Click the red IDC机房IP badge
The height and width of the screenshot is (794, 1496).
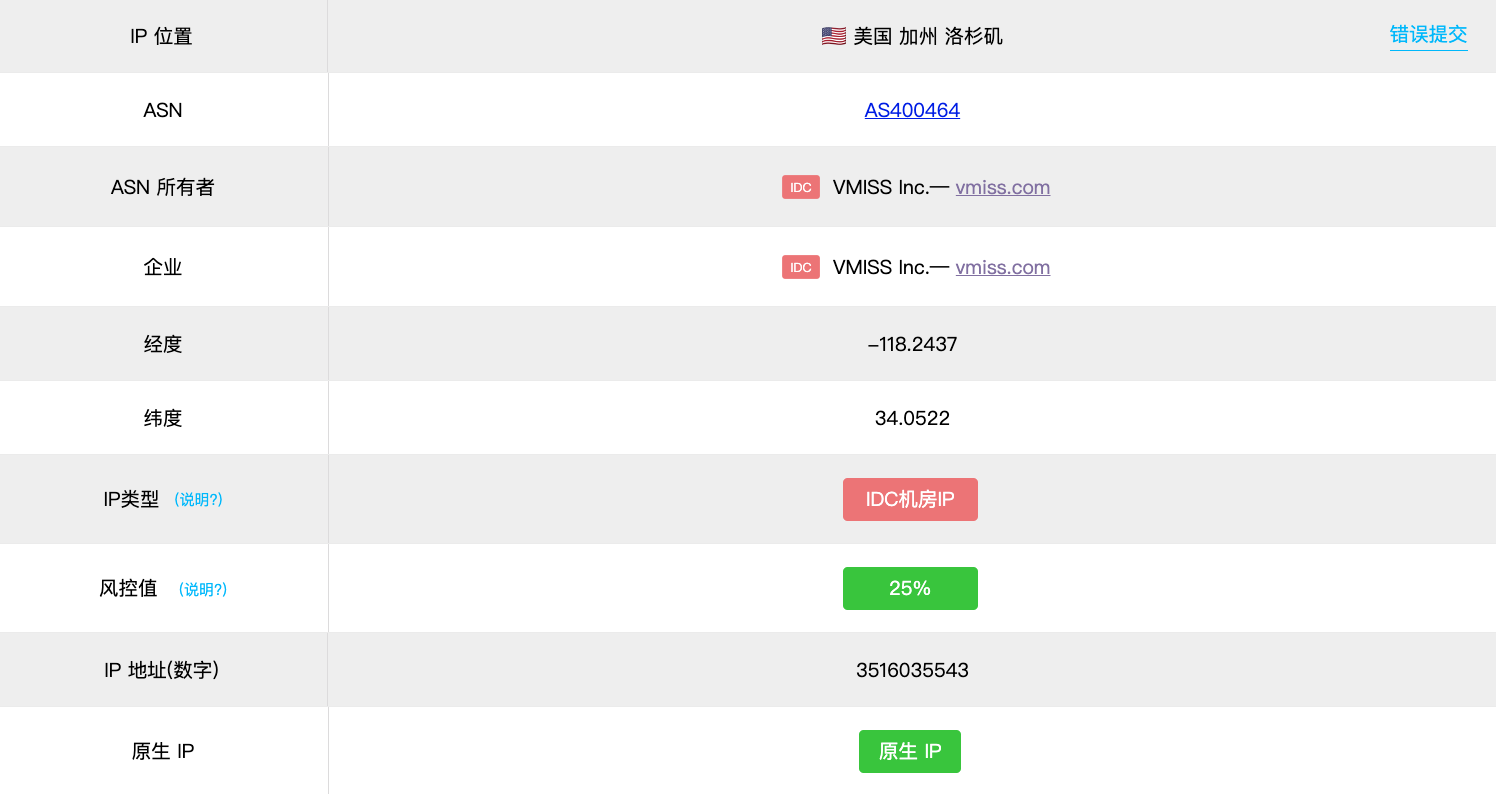coord(910,499)
